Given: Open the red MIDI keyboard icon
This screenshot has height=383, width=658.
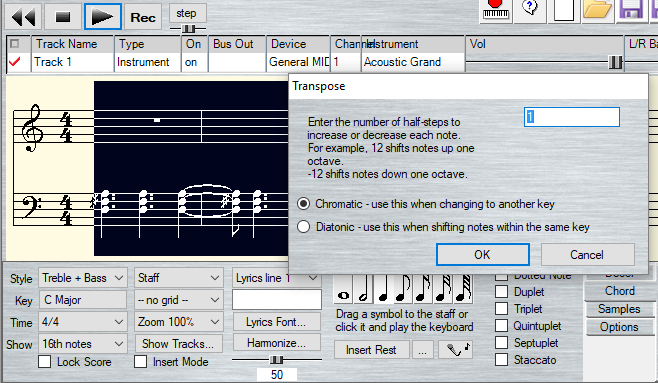Looking at the screenshot, I should pyautogui.click(x=495, y=10).
